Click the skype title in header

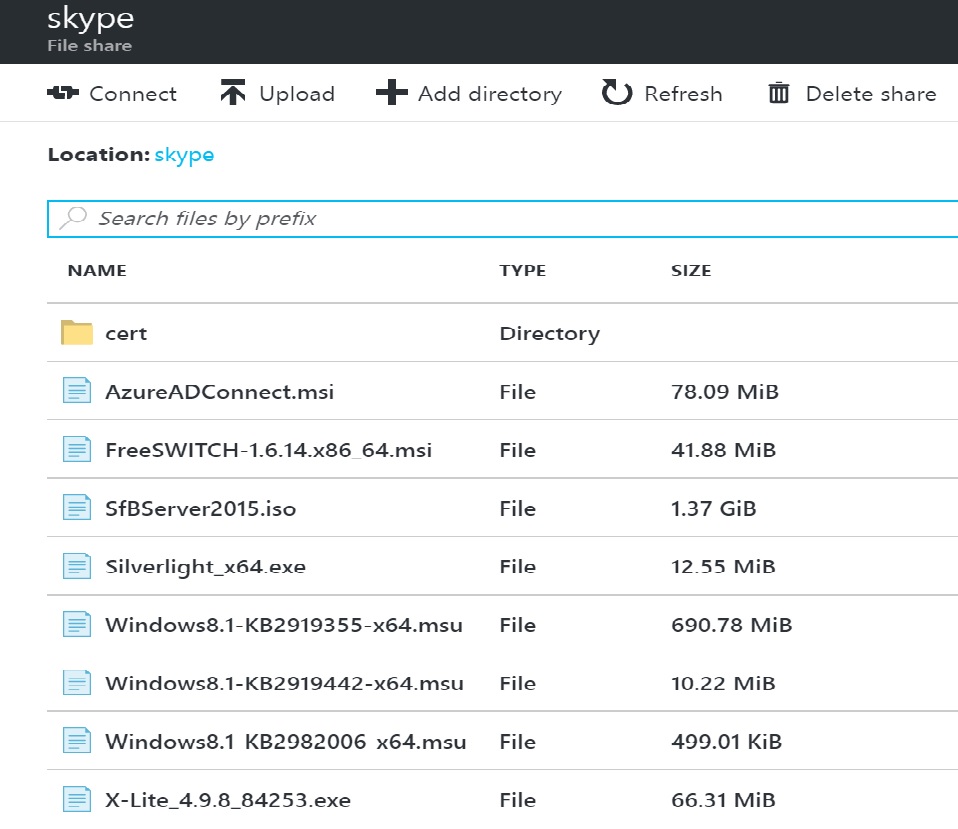click(90, 19)
